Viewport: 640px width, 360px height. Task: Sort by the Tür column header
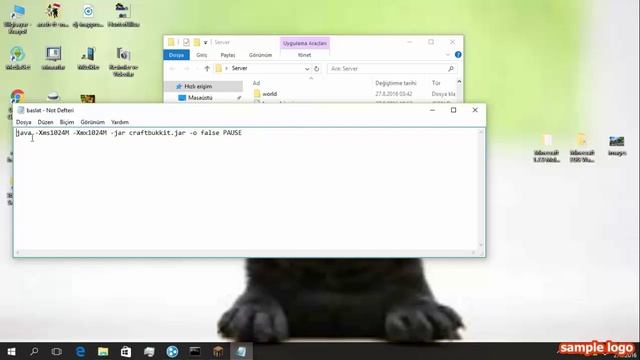tap(436, 83)
